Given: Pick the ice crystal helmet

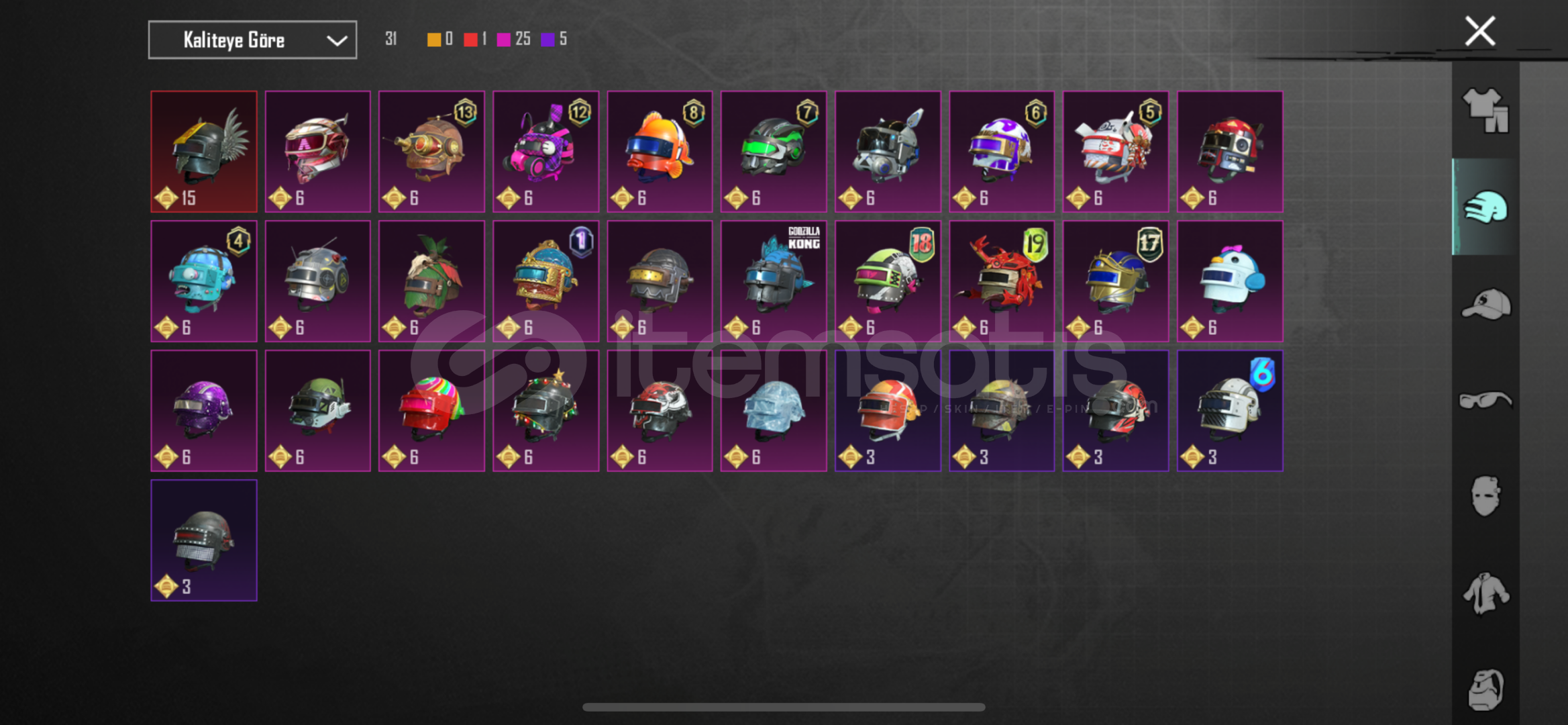Looking at the screenshot, I should [774, 411].
